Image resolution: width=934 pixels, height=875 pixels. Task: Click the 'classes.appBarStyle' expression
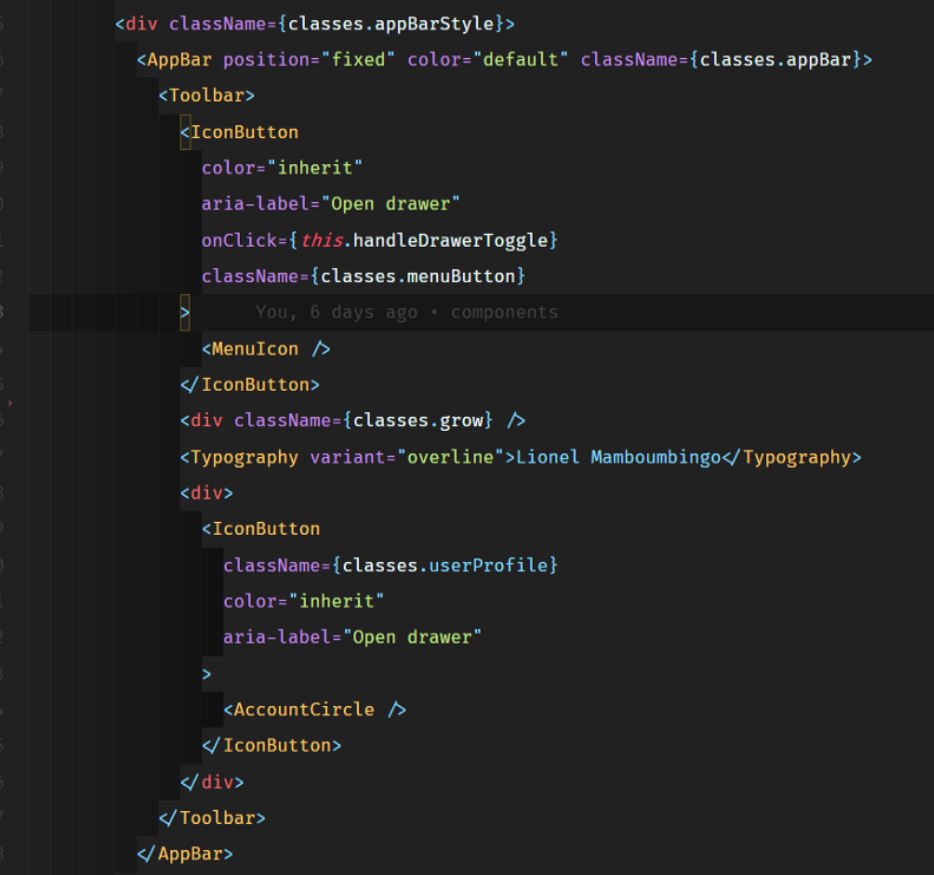point(391,24)
